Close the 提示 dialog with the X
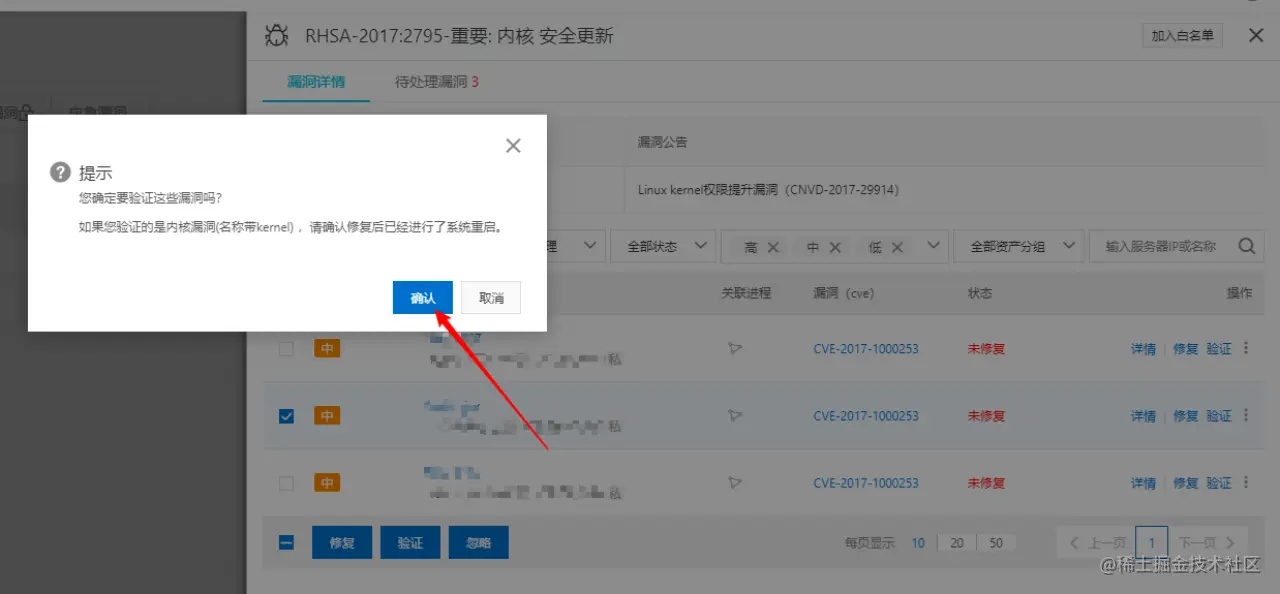 [513, 146]
